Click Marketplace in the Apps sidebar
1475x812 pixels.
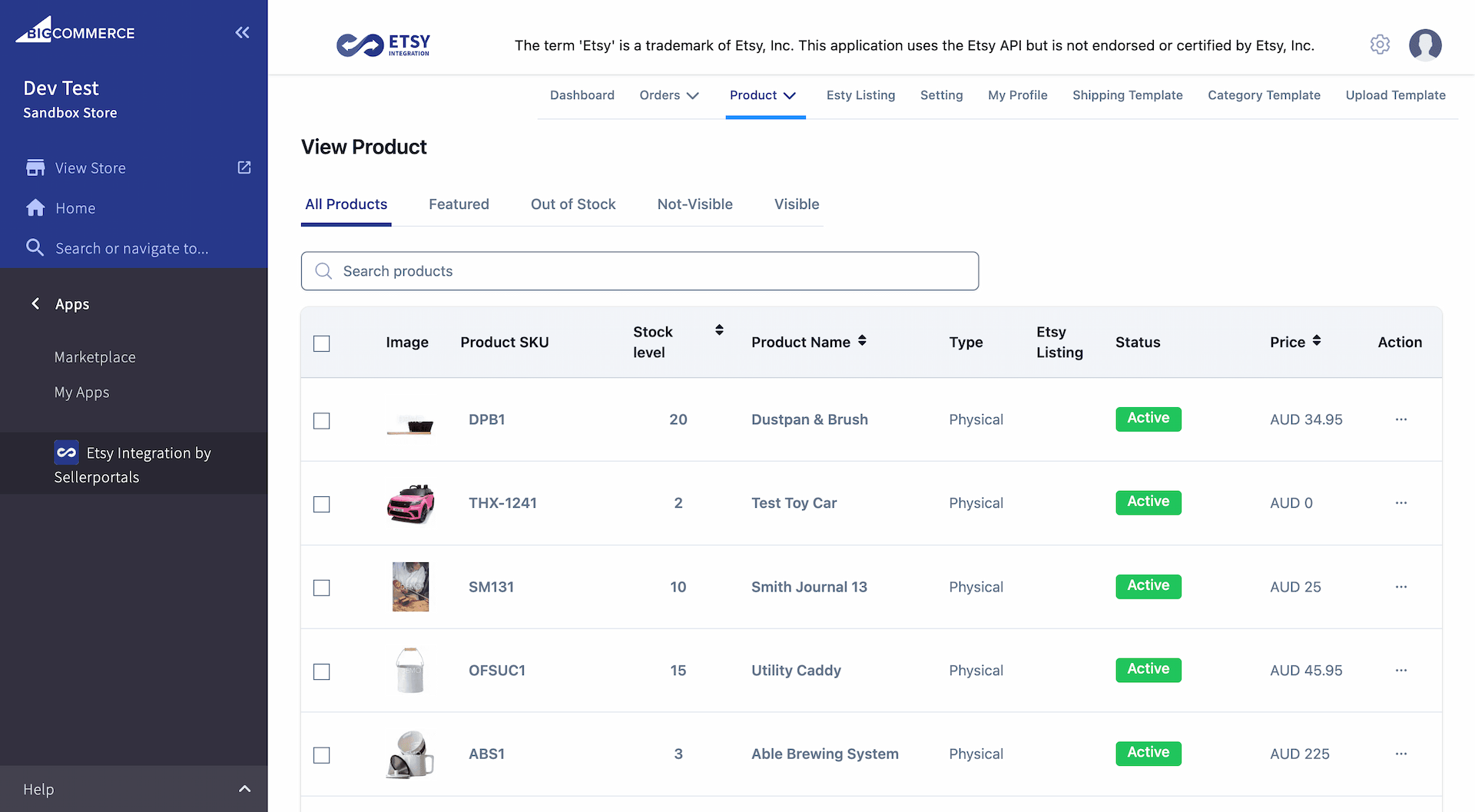click(x=95, y=357)
